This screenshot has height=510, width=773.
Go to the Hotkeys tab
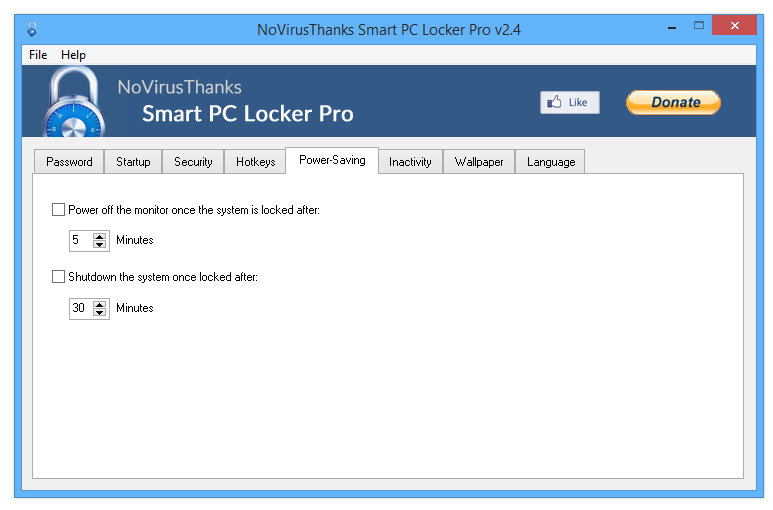coord(255,162)
